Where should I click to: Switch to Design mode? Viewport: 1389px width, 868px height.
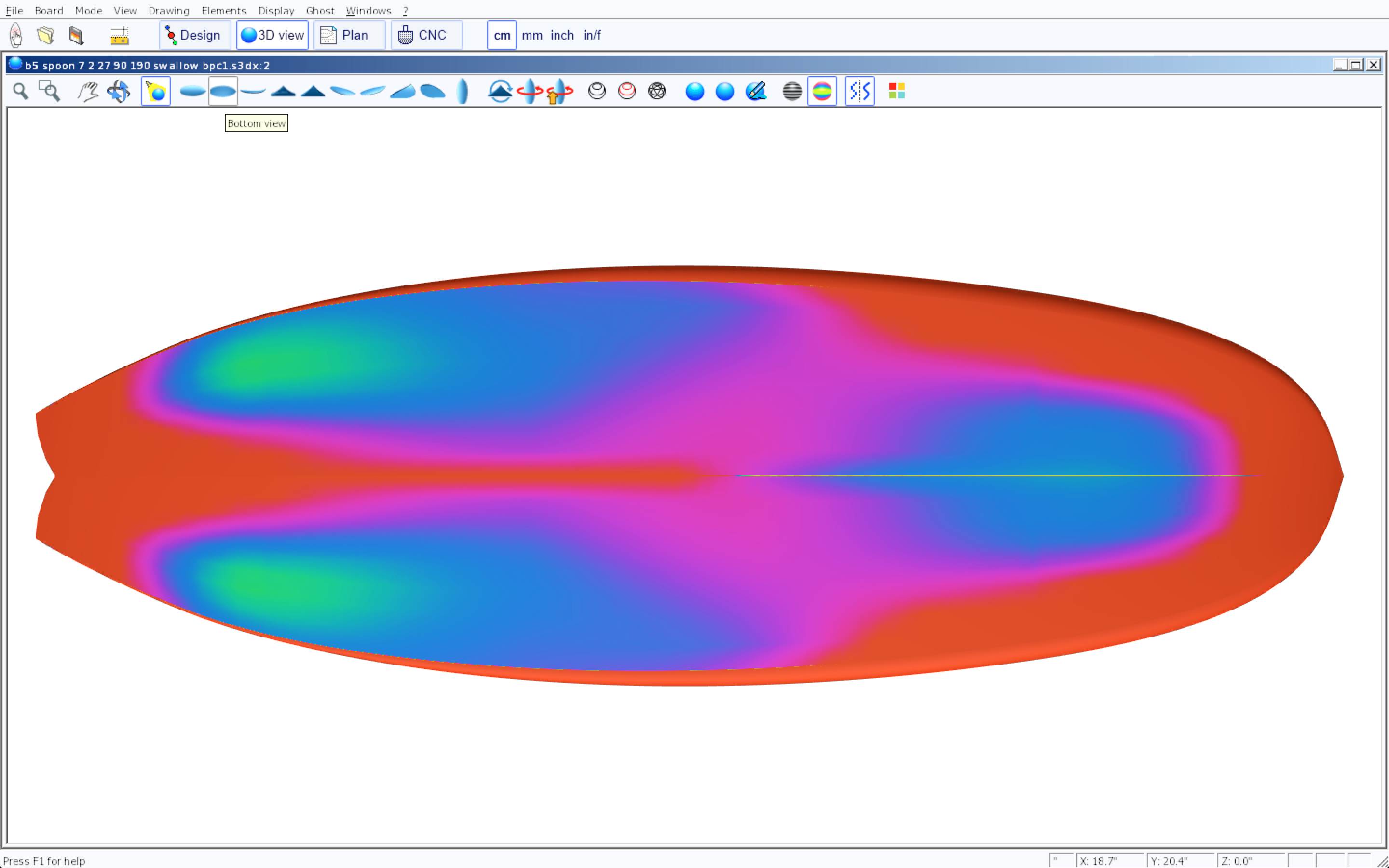194,36
